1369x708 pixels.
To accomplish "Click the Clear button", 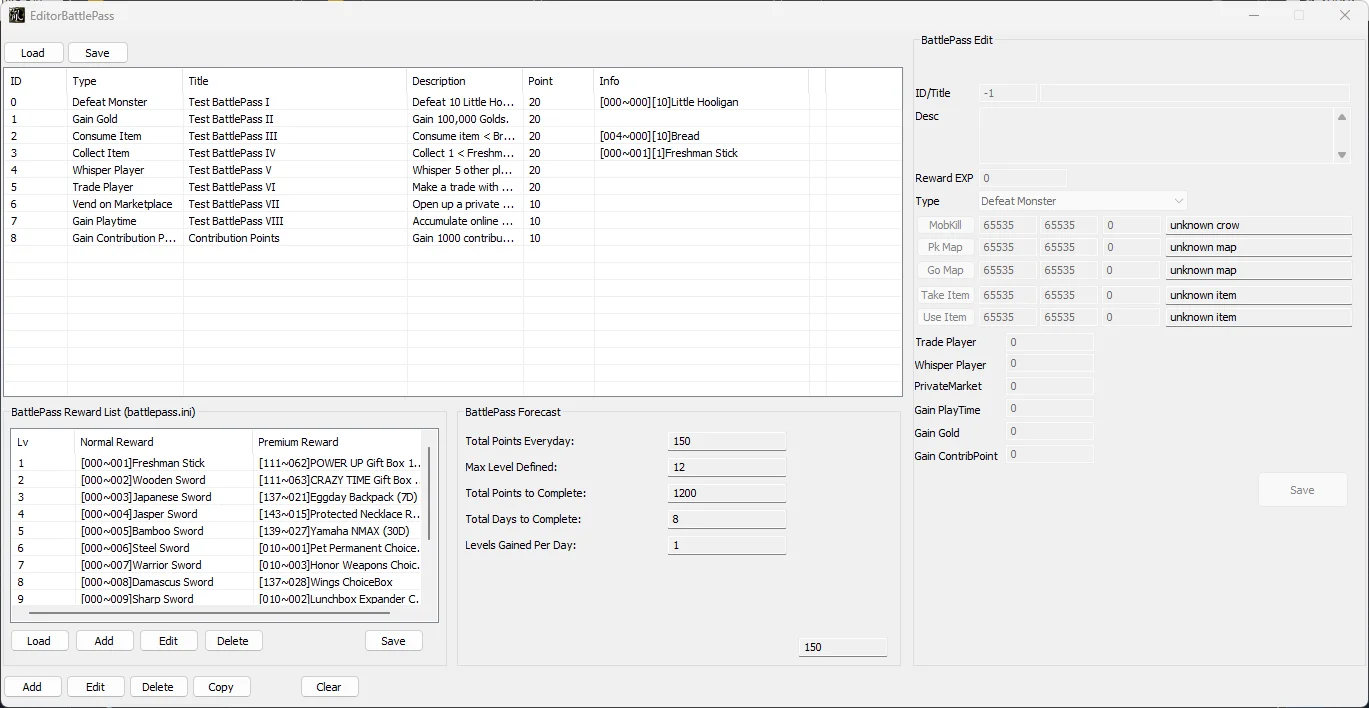I will pos(329,687).
